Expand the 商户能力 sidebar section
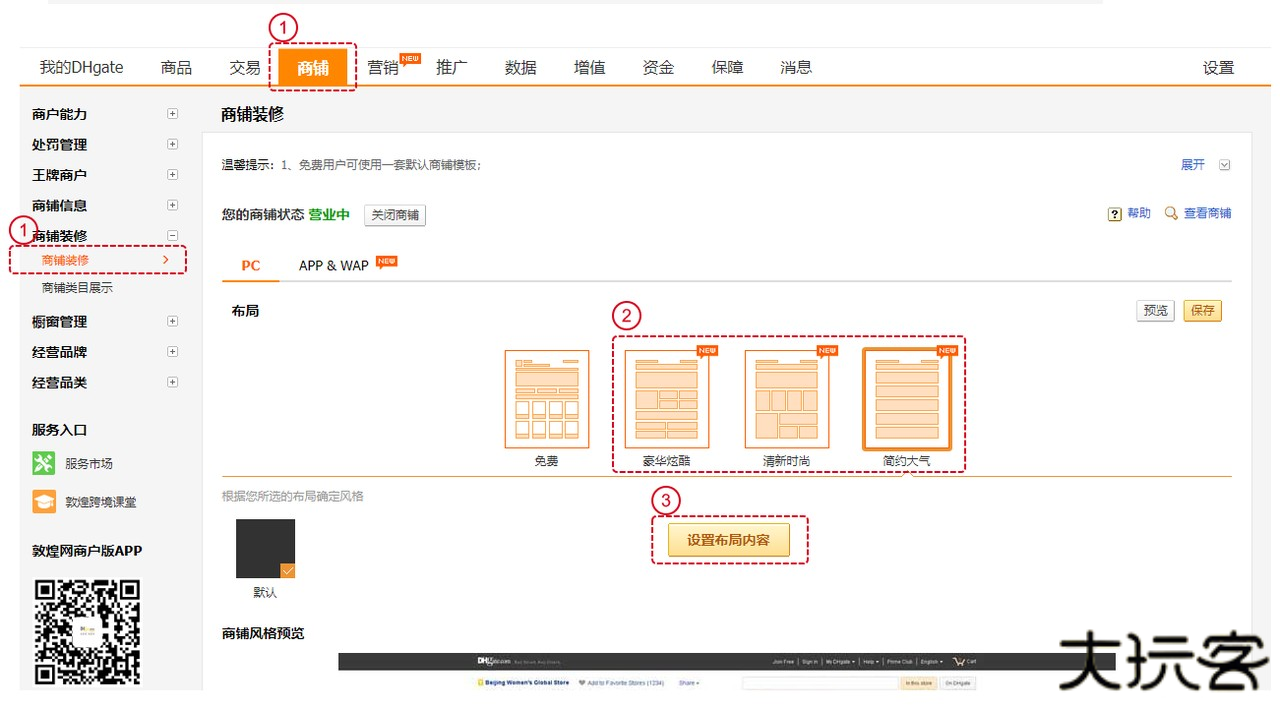This screenshot has height=709, width=1280. [172, 114]
